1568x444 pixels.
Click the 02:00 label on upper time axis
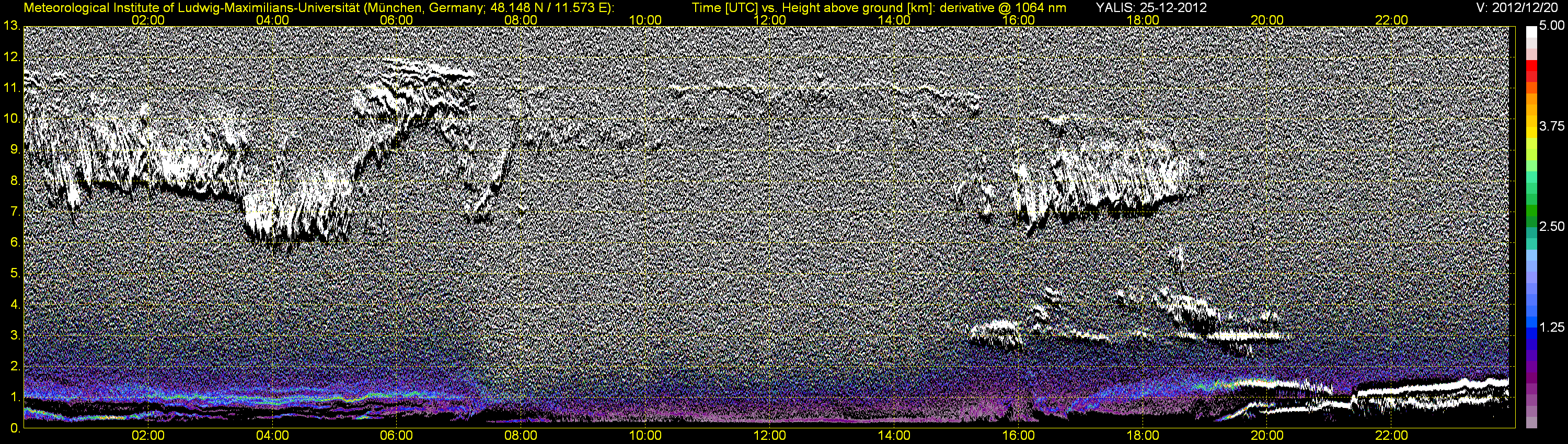pos(148,20)
